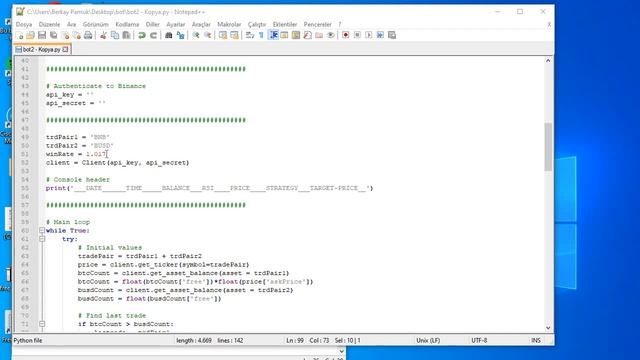The image size is (640, 360).
Task: Open the Araçlar menu
Action: pyautogui.click(x=201, y=24)
